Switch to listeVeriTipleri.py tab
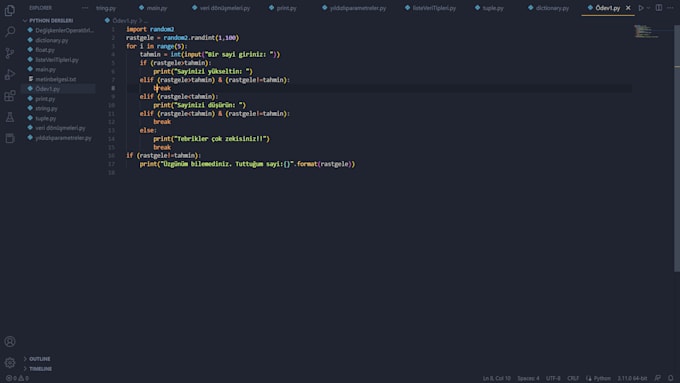The image size is (680, 383). point(430,8)
